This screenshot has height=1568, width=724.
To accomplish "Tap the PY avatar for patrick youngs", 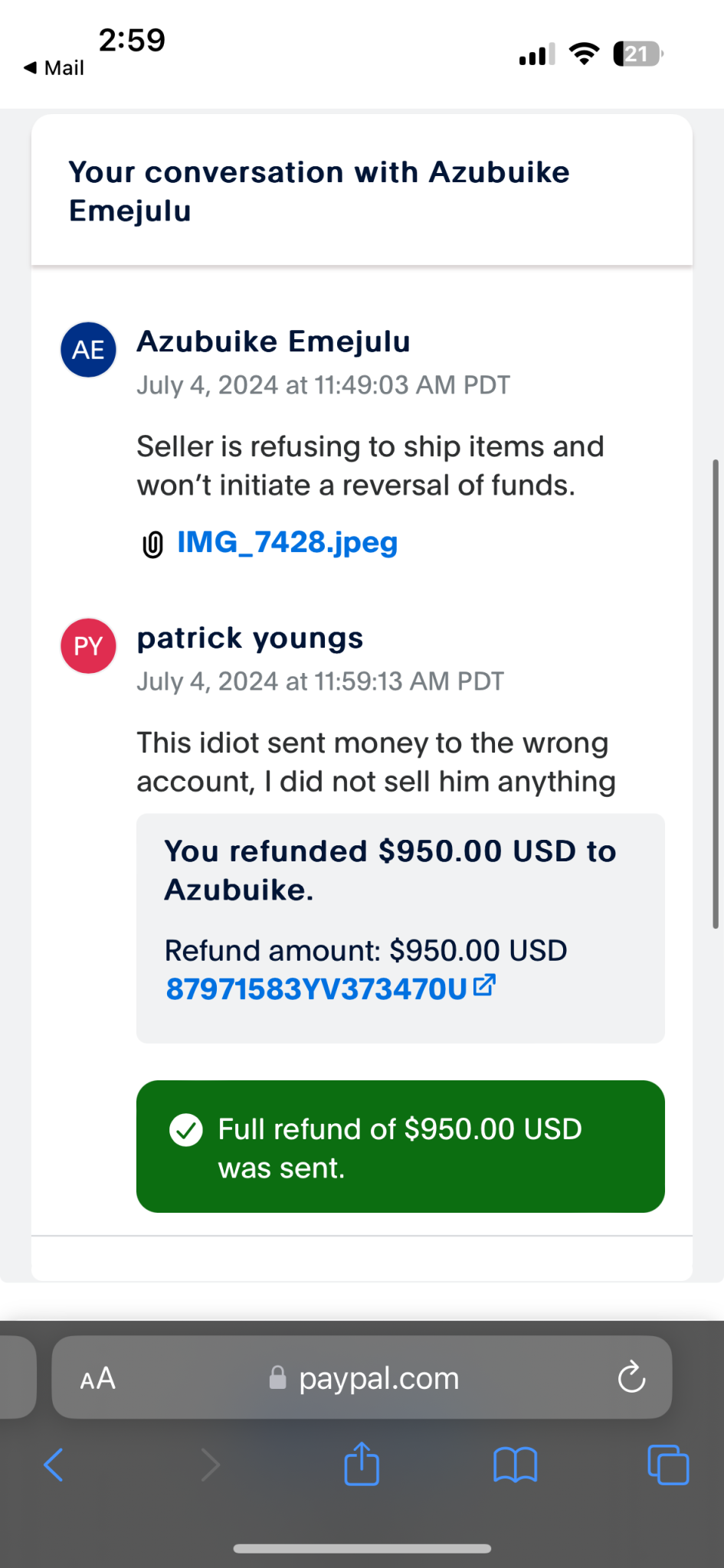I will 88,646.
